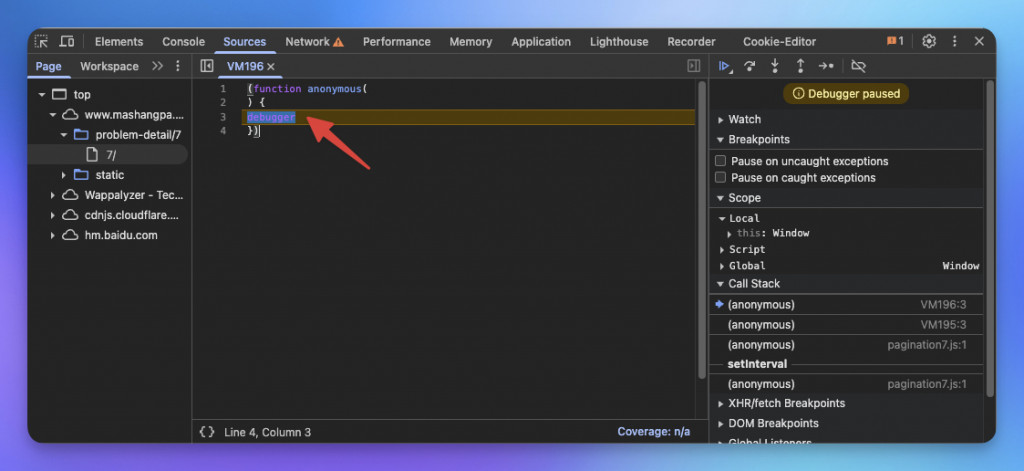Image resolution: width=1024 pixels, height=471 pixels.
Task: Collapse www.mashangpa domain node
Action: (x=53, y=115)
